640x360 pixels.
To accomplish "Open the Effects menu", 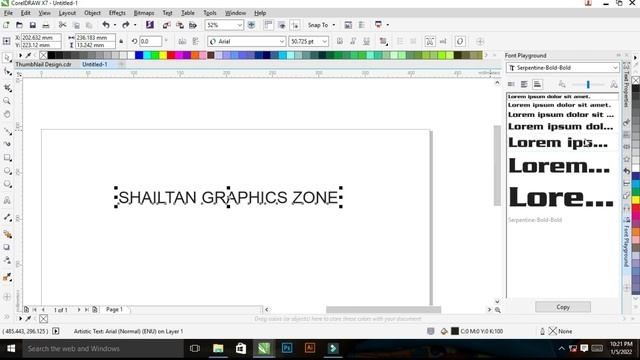I will 117,13.
